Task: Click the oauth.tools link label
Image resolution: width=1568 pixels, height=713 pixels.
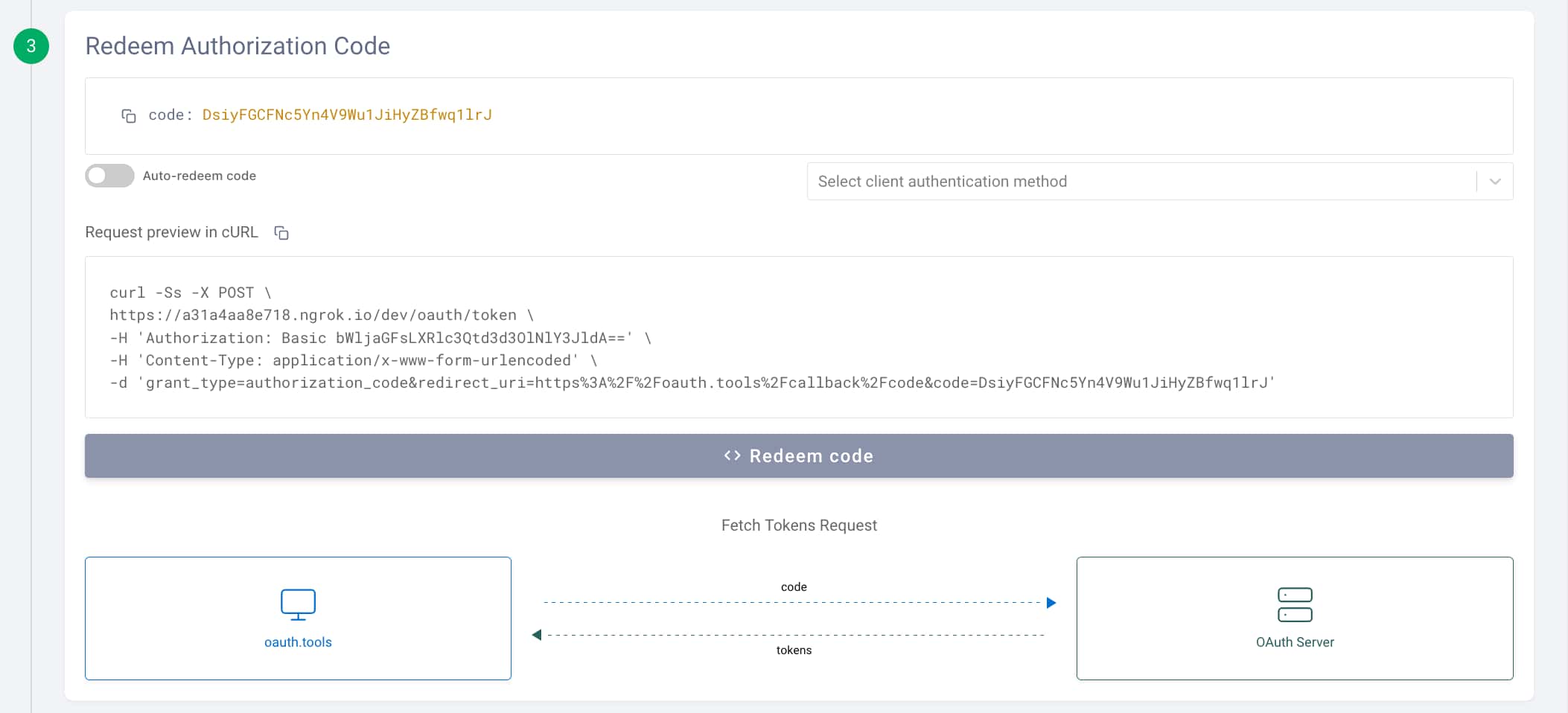Action: pos(298,642)
